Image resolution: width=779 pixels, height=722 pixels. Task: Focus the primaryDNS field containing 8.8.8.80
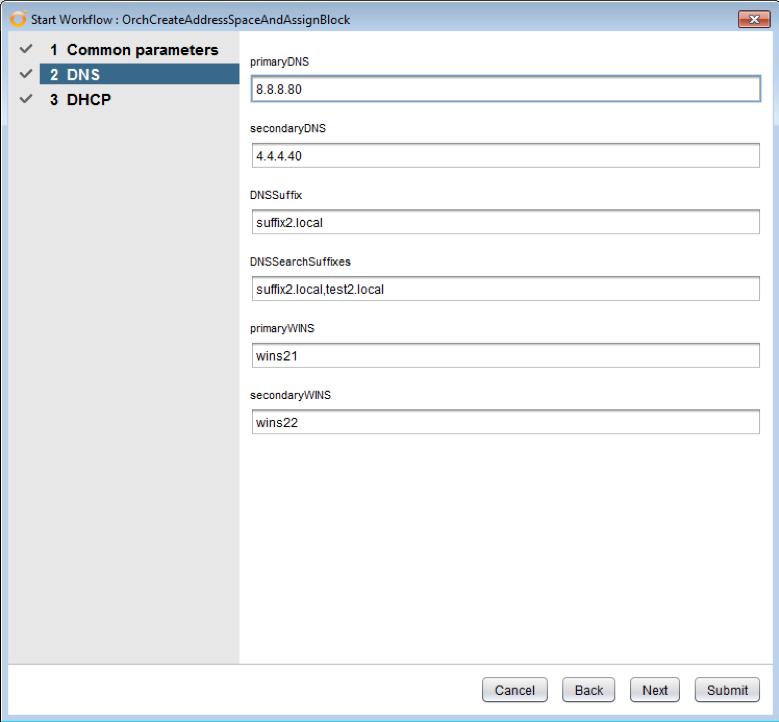505,89
